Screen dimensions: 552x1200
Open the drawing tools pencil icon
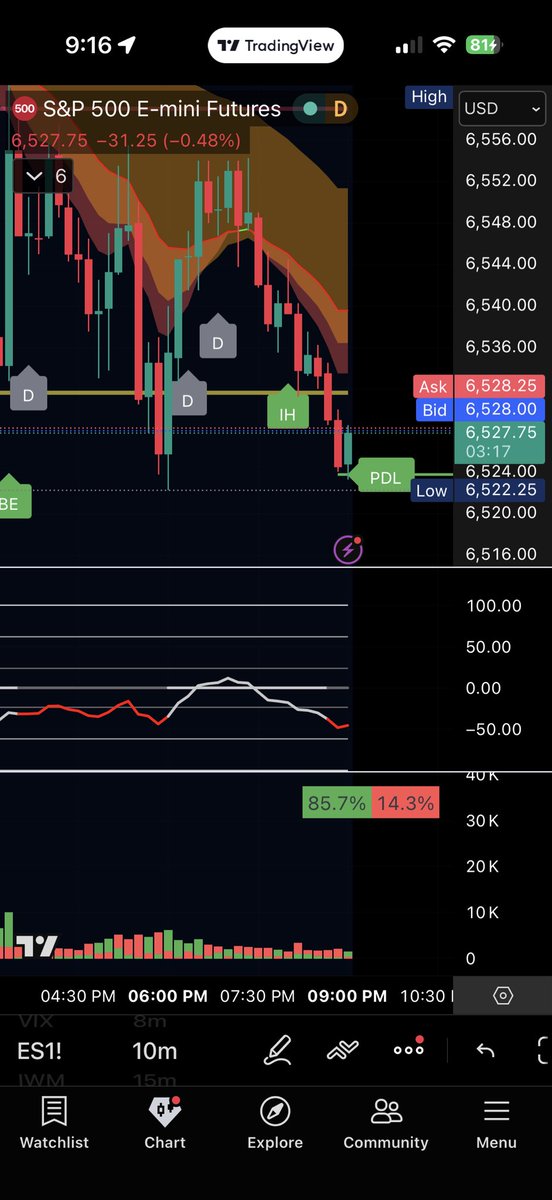278,1050
